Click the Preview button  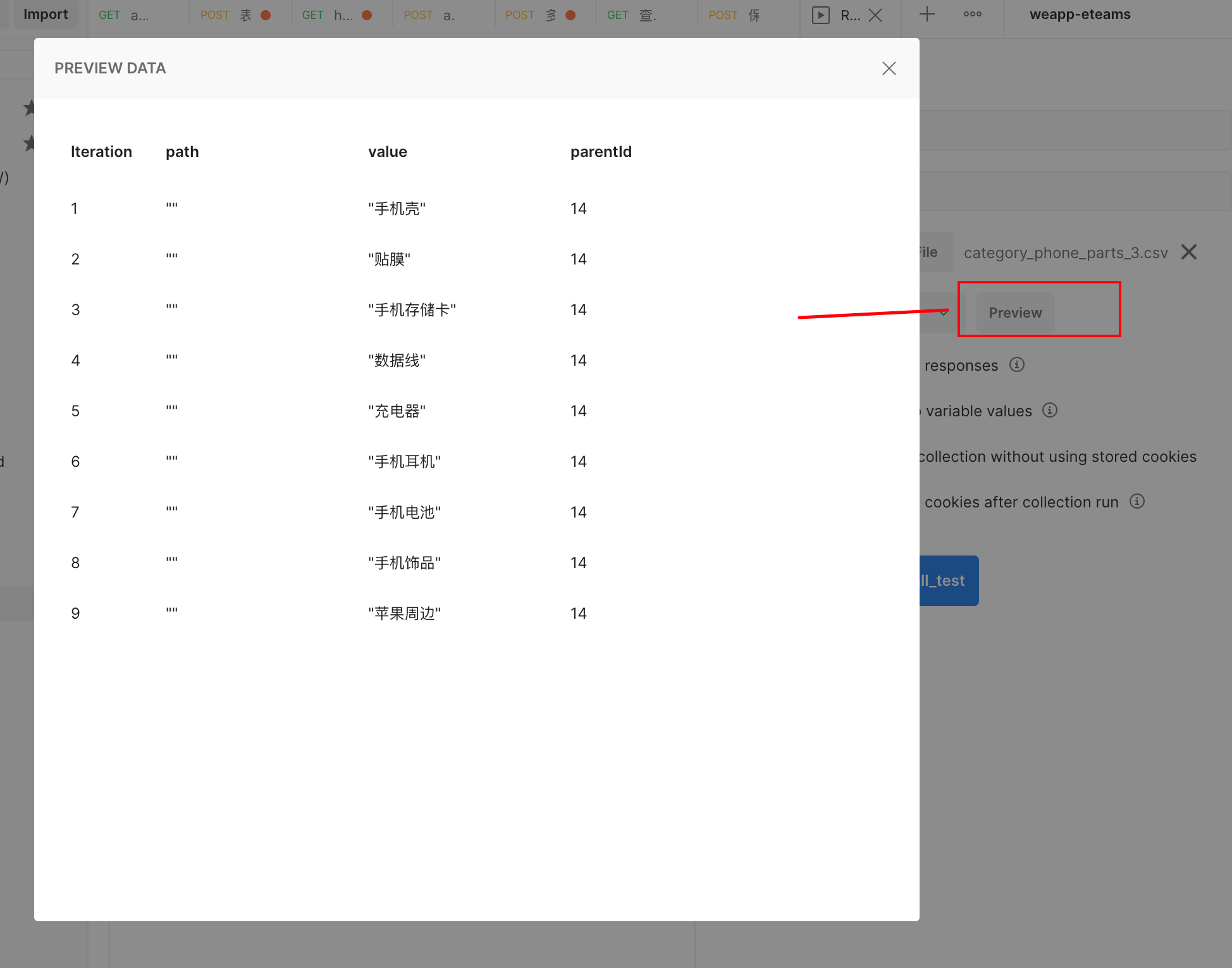coord(1014,313)
